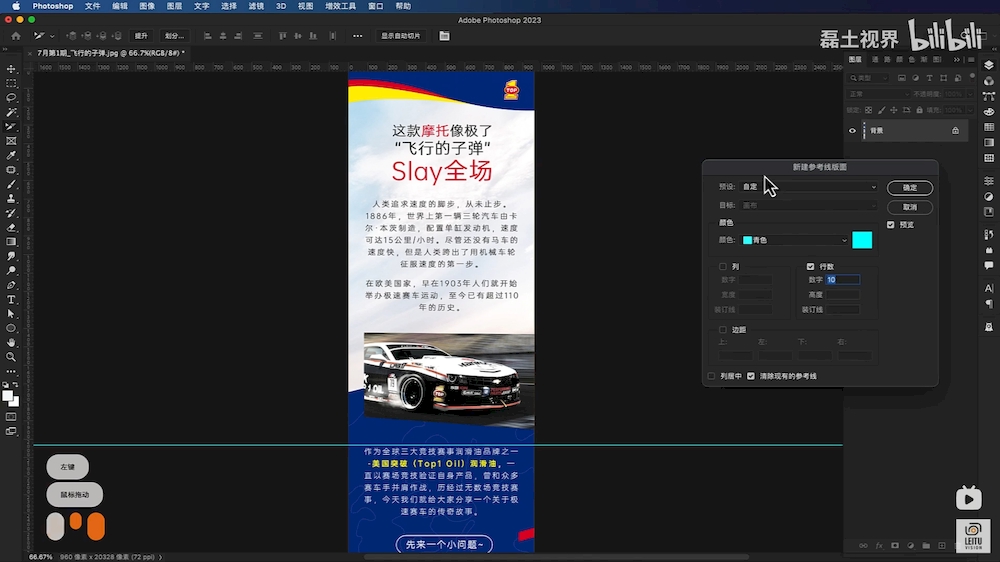Viewport: 1000px width, 562px height.
Task: Select the Magic Wand tool
Action: tap(11, 112)
